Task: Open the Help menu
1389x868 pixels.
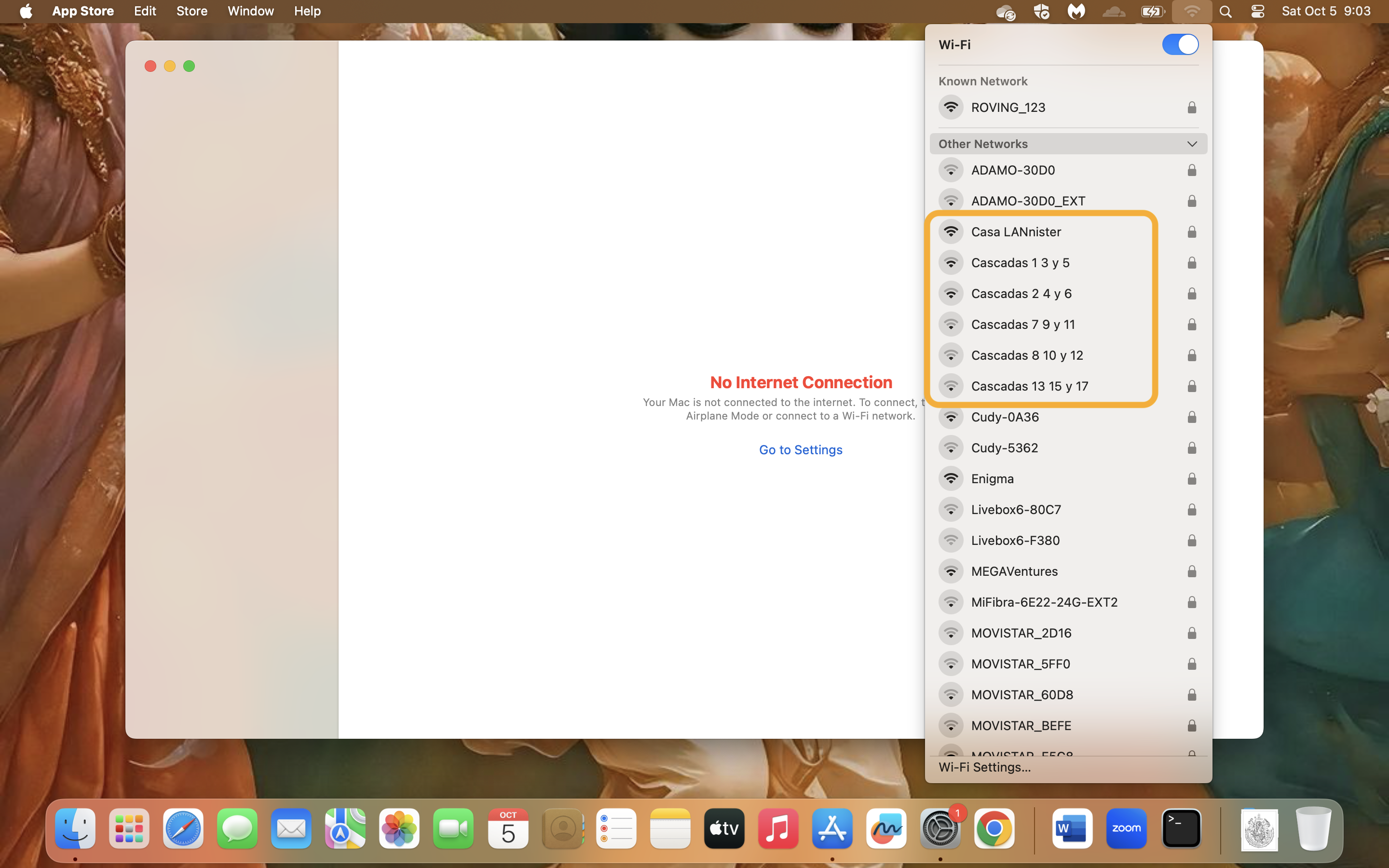Action: pos(307,12)
